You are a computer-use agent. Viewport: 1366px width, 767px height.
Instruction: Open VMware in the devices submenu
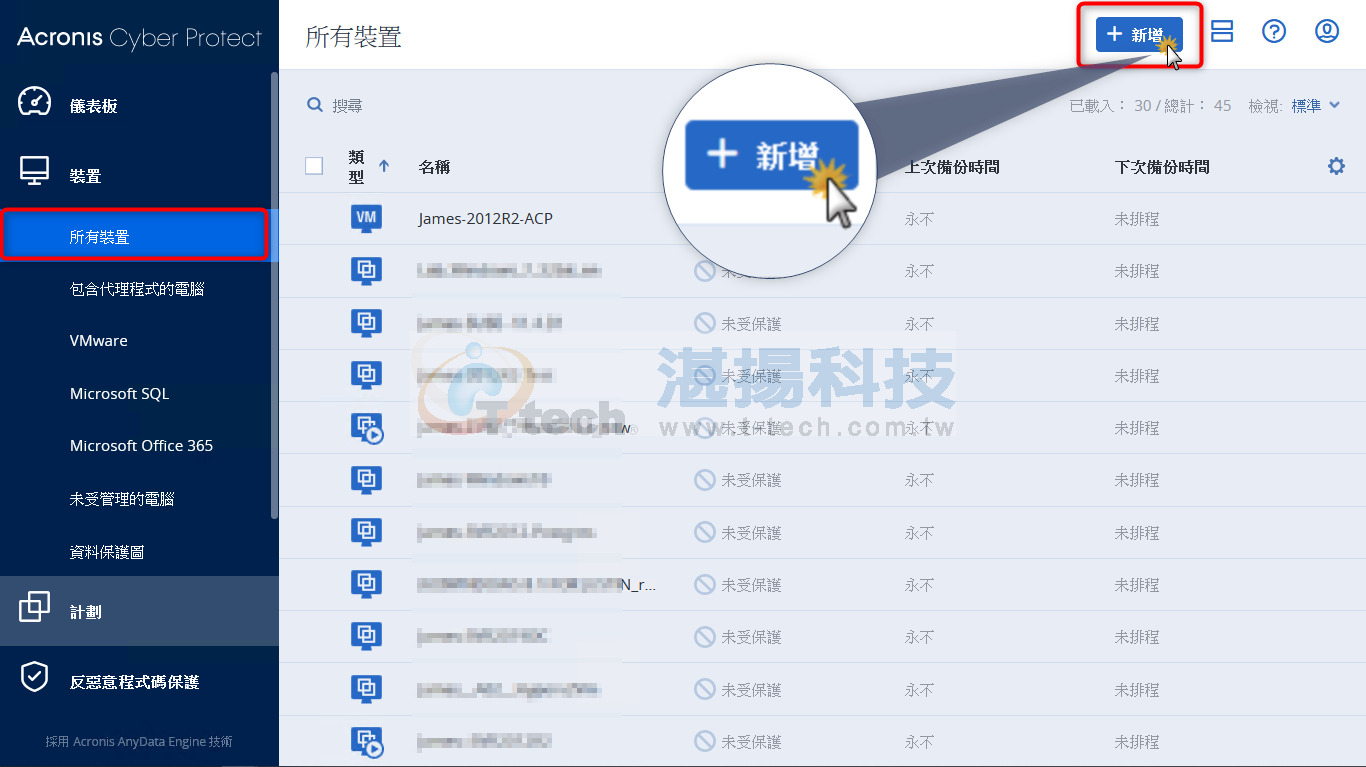pos(99,341)
